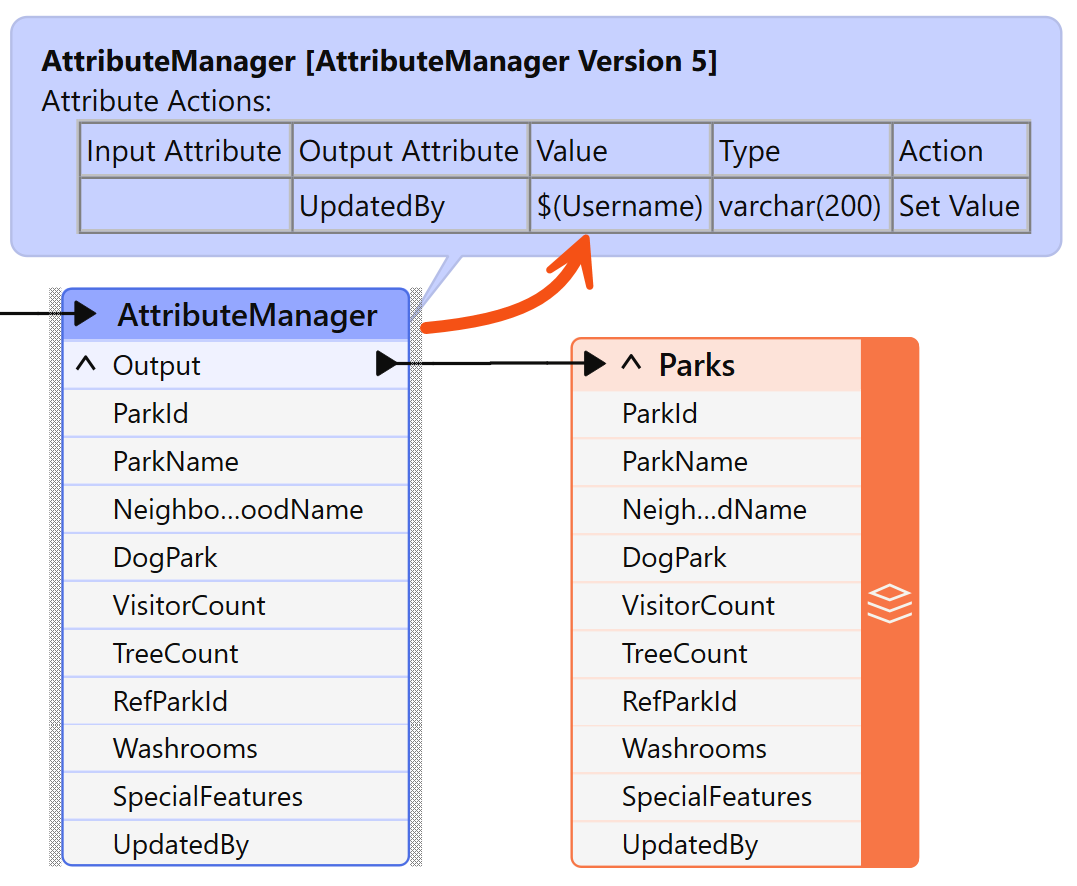The width and height of the screenshot is (1077, 886).
Task: Click the incoming connector arrow at the left edge
Action: click(30, 313)
